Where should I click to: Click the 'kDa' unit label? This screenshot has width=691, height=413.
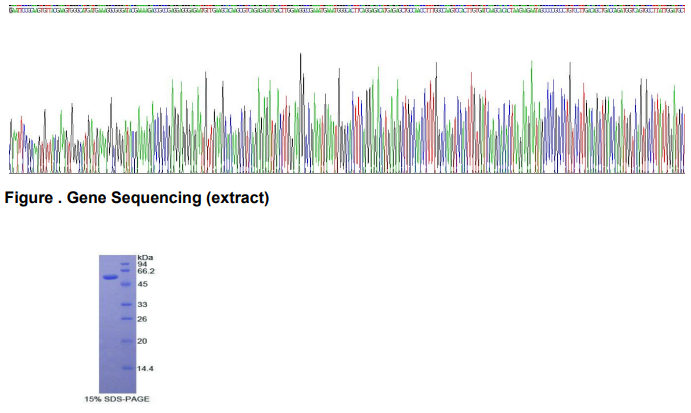tap(145, 257)
